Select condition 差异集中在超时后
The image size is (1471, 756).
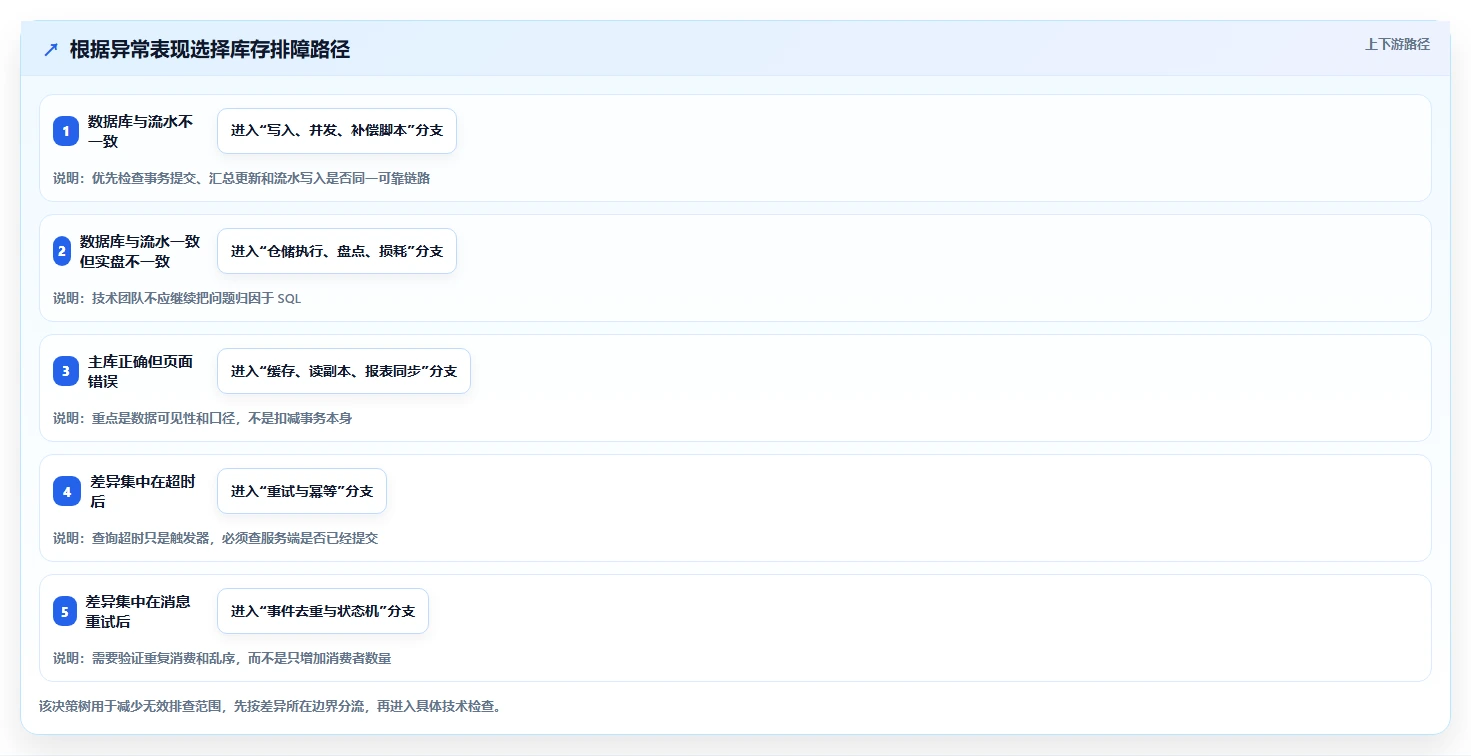click(x=143, y=491)
